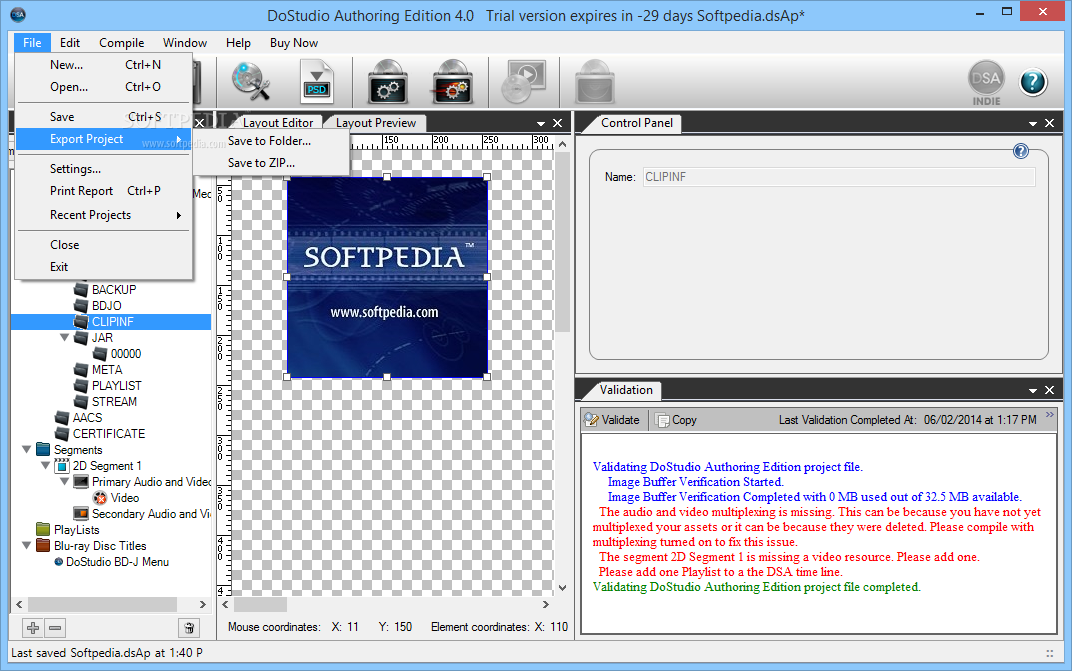Choose New... from File menu
The width and height of the screenshot is (1072, 671).
[x=103, y=65]
